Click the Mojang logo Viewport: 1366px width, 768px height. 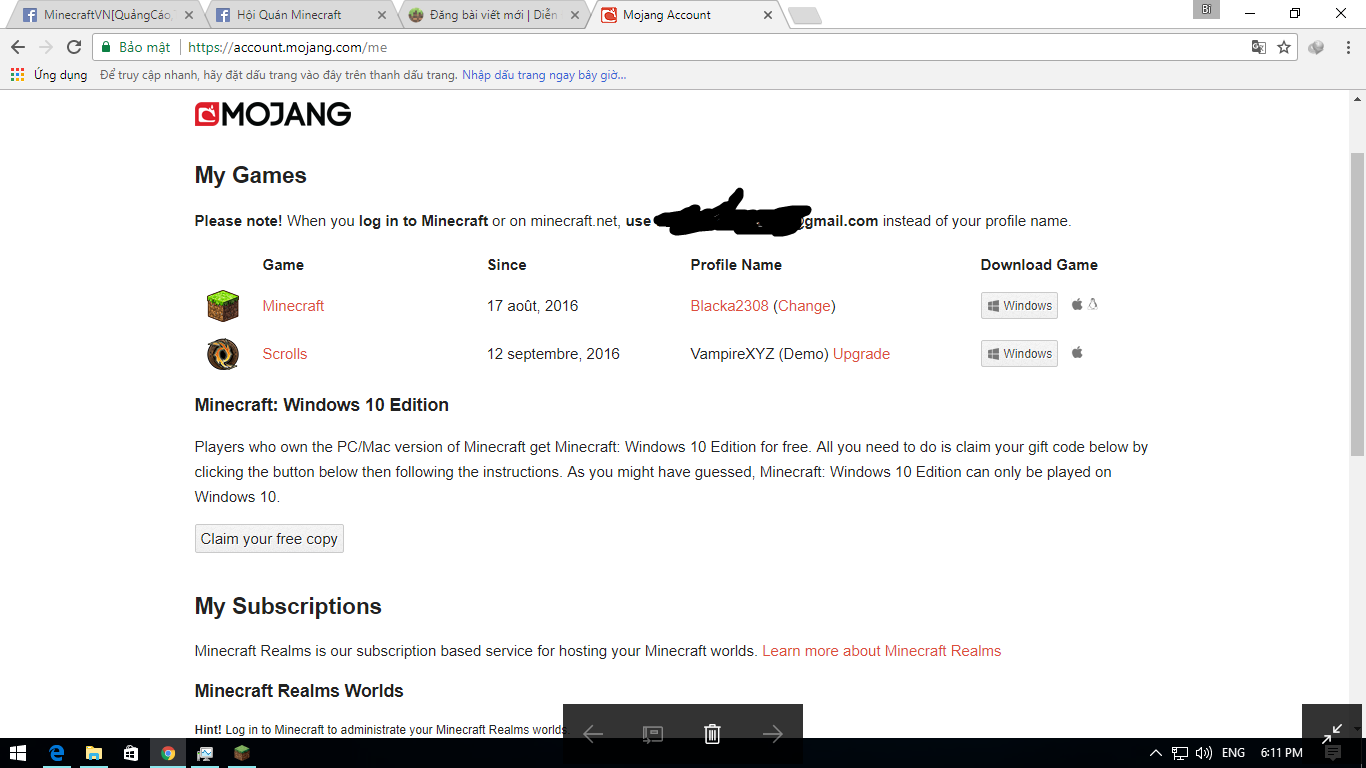[273, 115]
